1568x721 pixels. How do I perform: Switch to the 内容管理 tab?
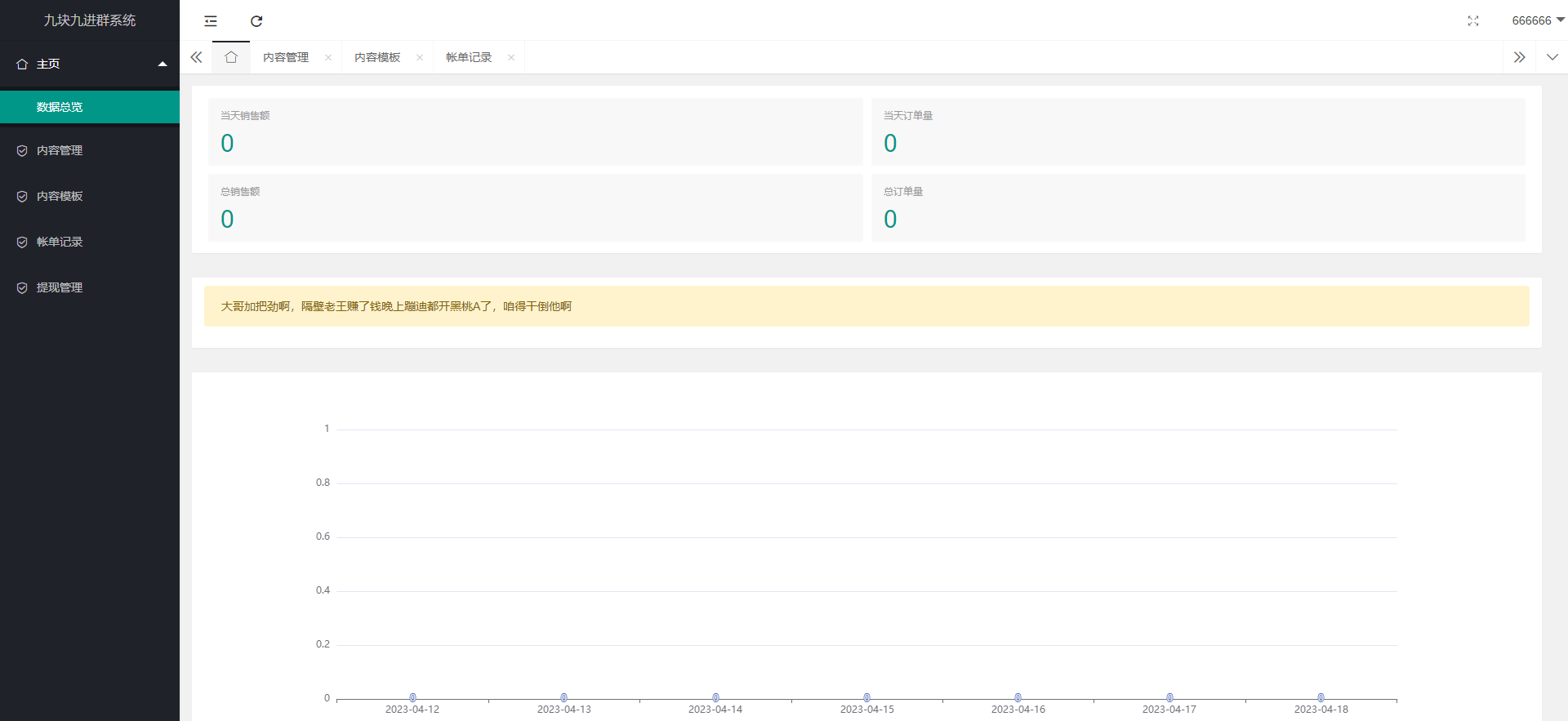click(x=286, y=57)
